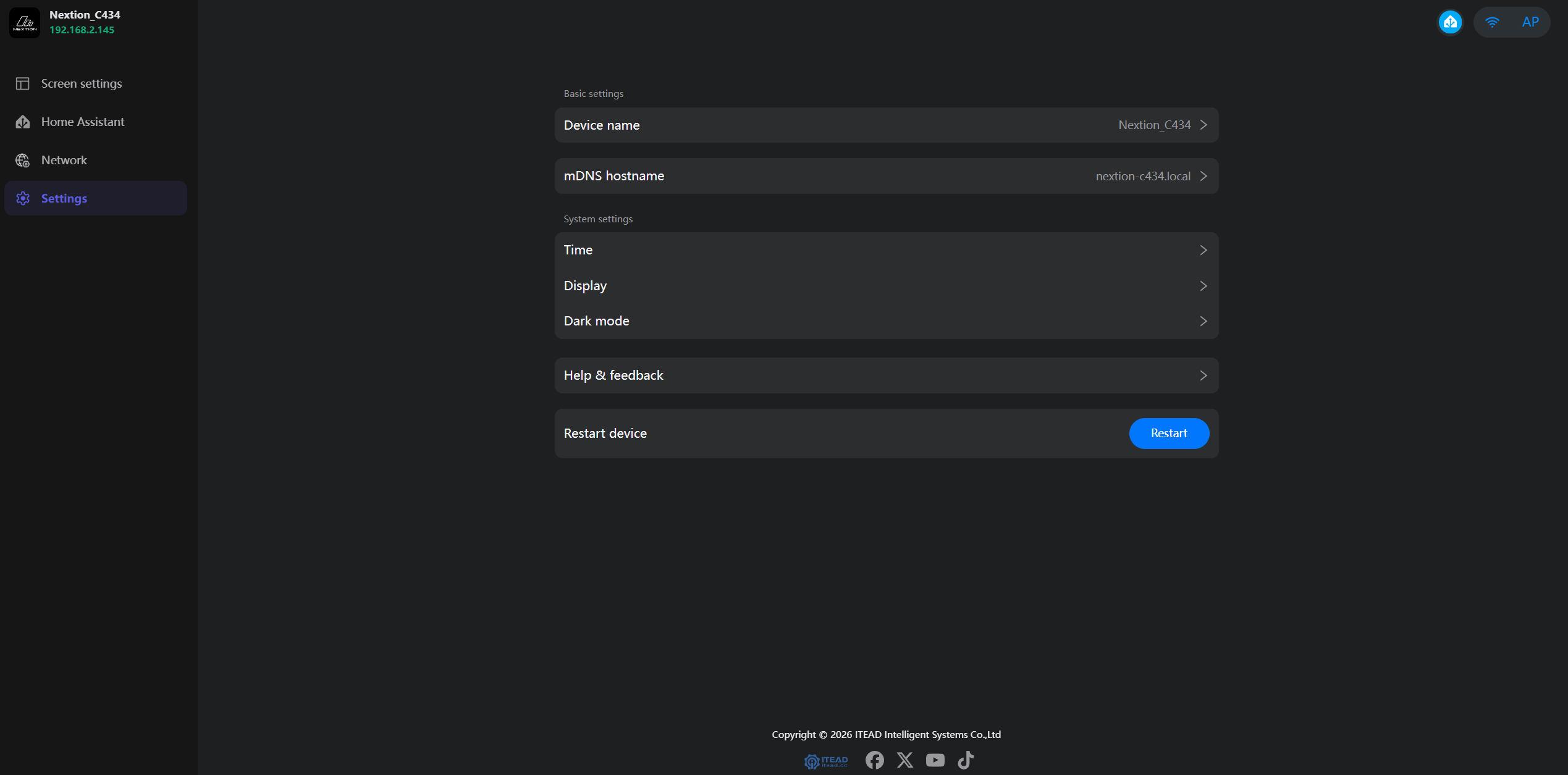
Task: Open the YouTube social icon
Action: point(935,760)
